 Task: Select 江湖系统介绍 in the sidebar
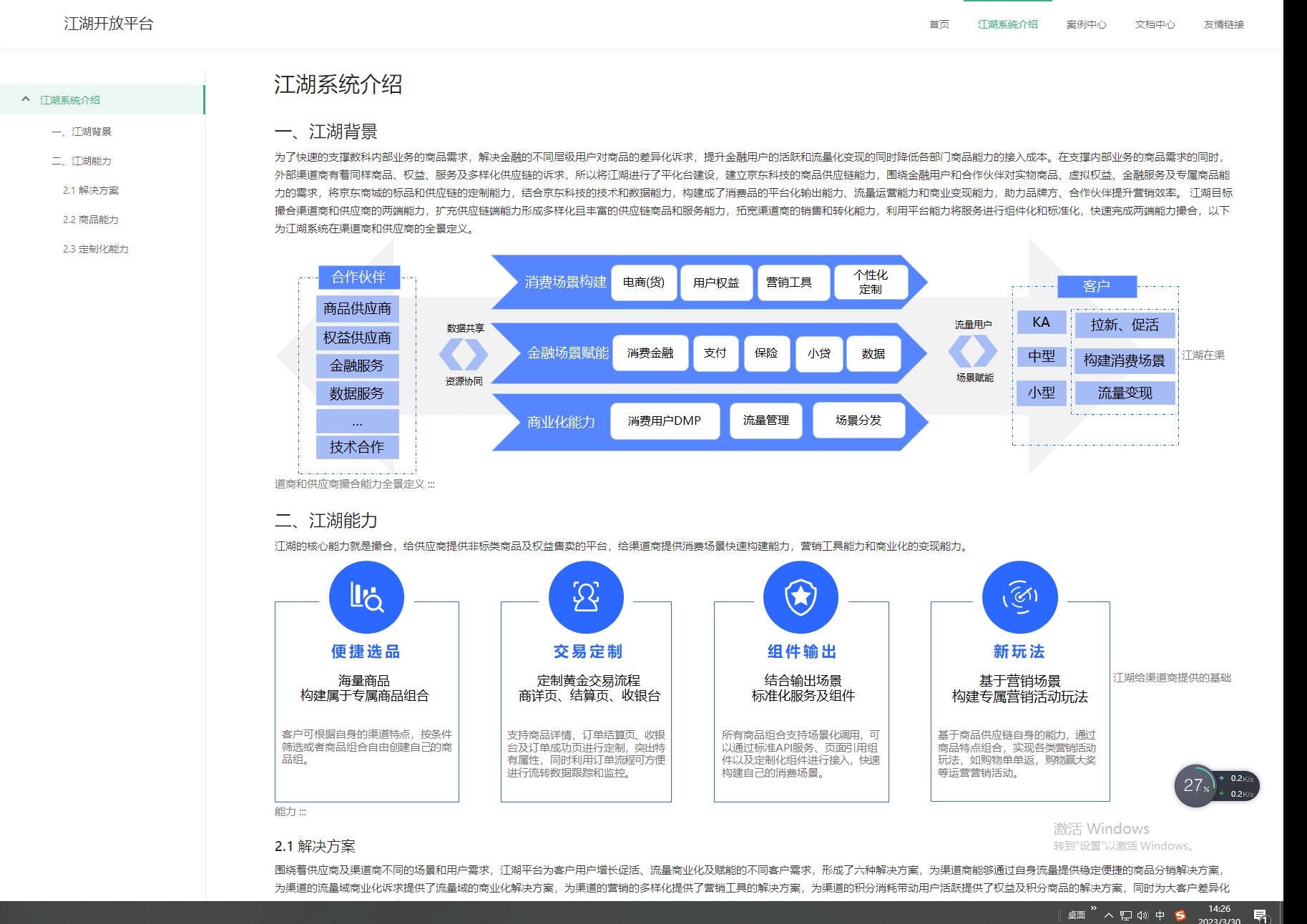pos(102,99)
